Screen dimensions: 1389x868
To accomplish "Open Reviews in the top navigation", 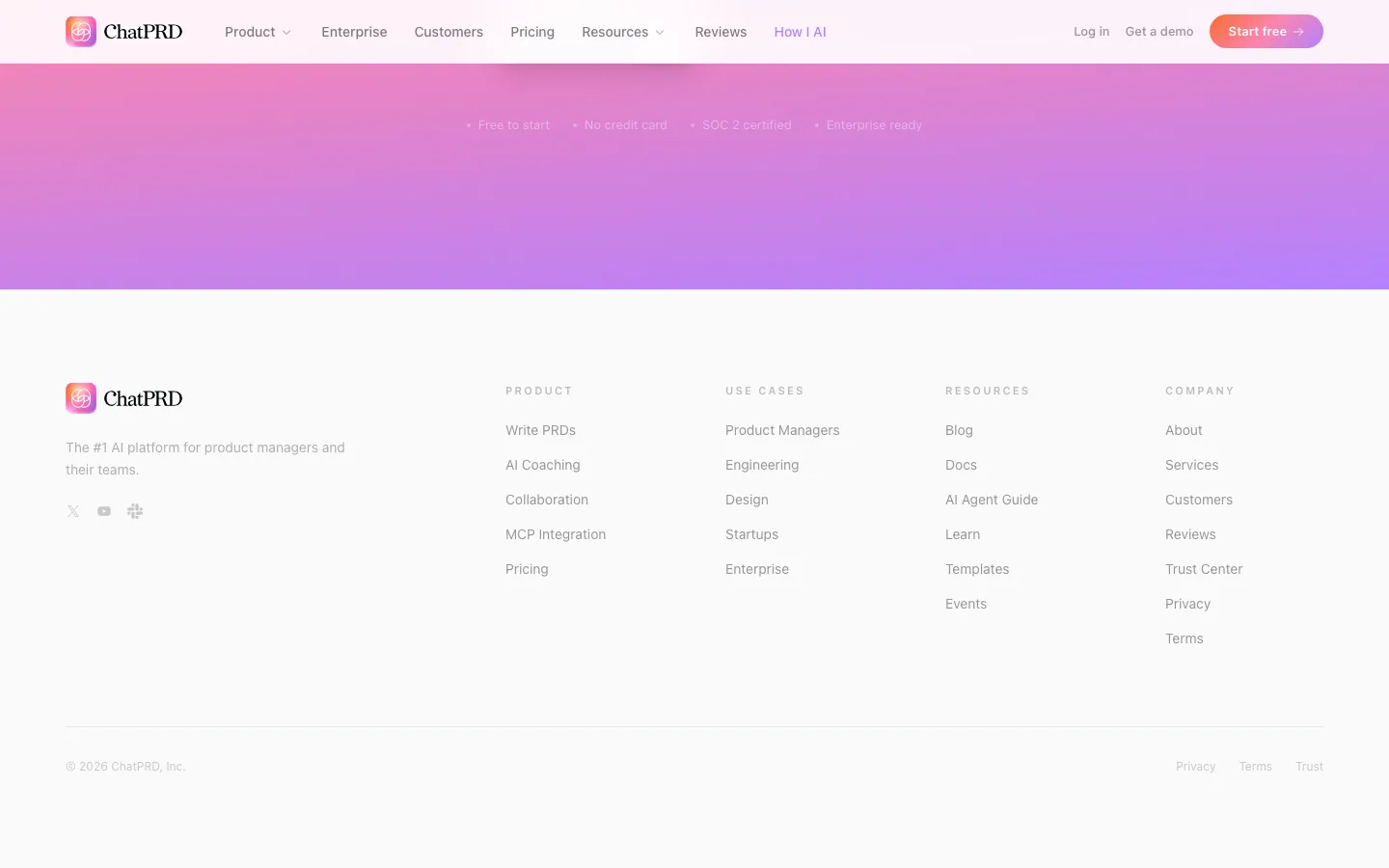I will pos(721,32).
